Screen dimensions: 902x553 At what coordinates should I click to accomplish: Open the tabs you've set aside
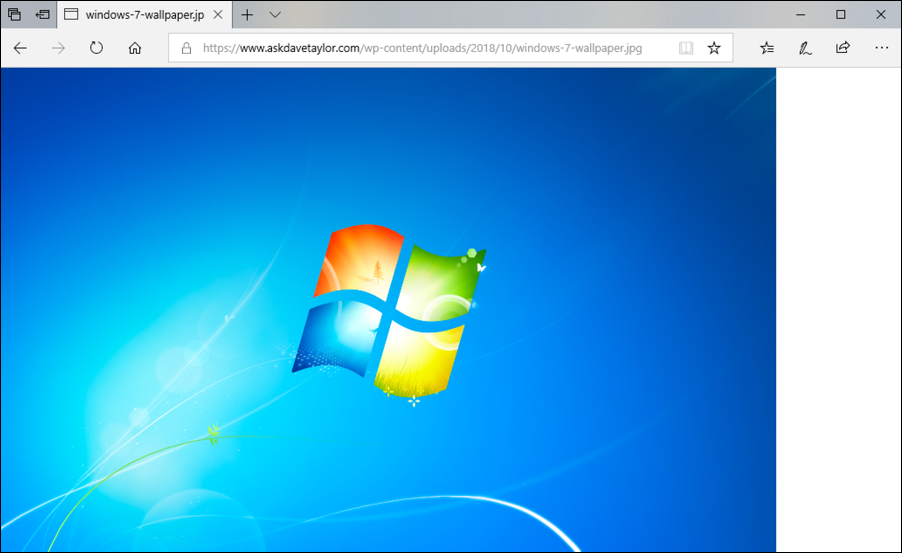click(x=15, y=15)
